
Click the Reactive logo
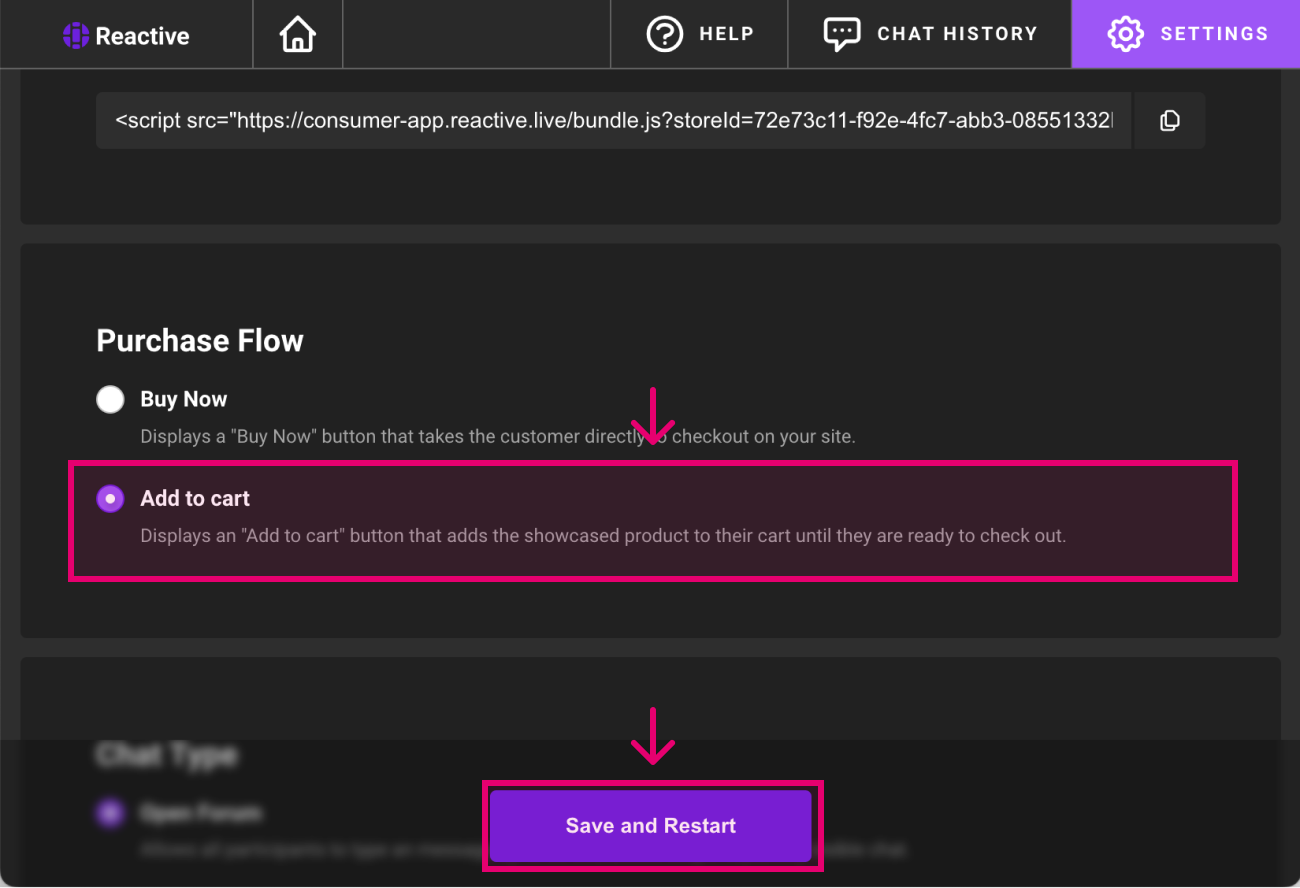pyautogui.click(x=126, y=36)
